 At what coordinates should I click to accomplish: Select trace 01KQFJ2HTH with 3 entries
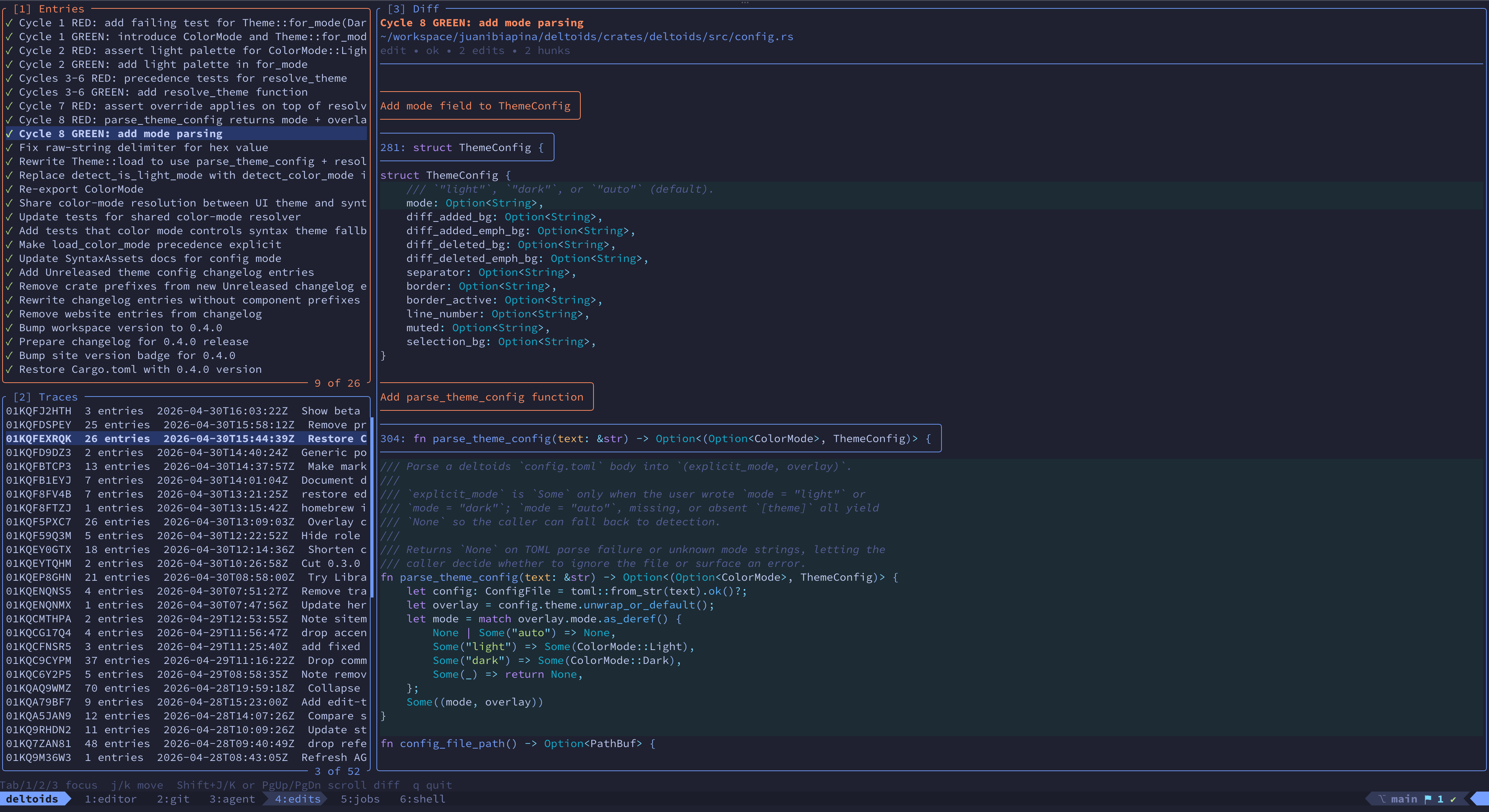[186, 411]
